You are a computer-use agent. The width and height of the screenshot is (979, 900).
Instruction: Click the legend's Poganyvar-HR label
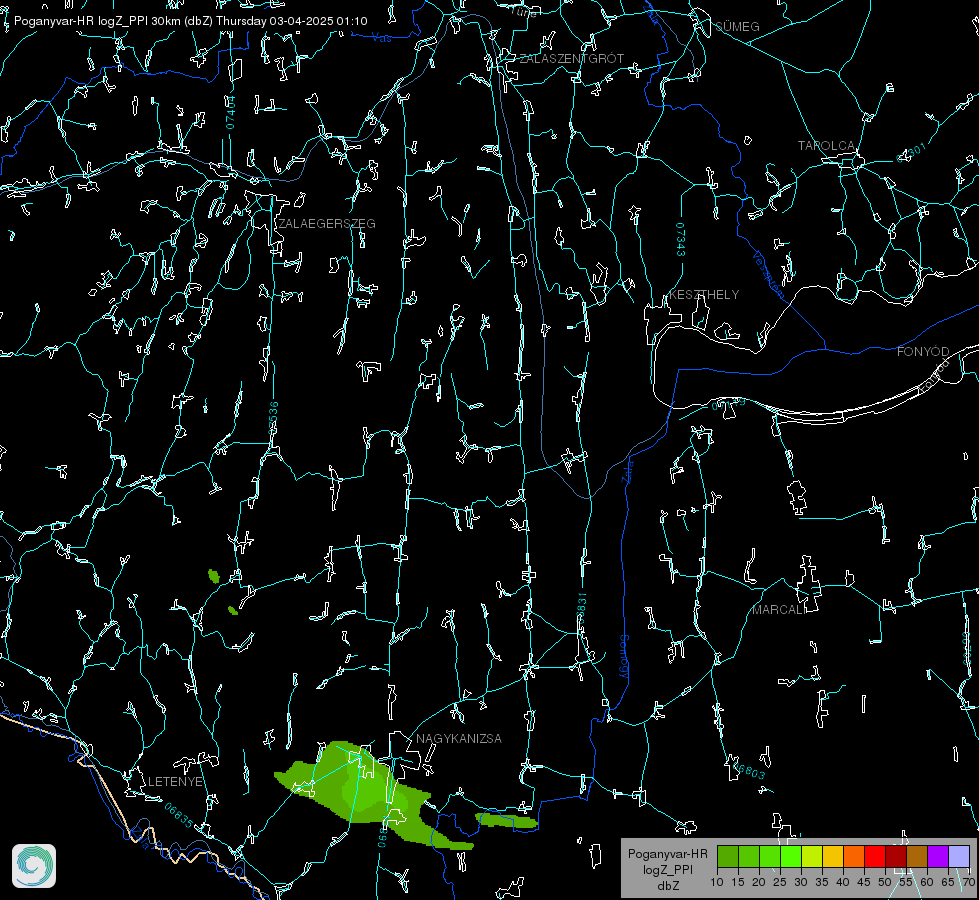pyautogui.click(x=667, y=854)
